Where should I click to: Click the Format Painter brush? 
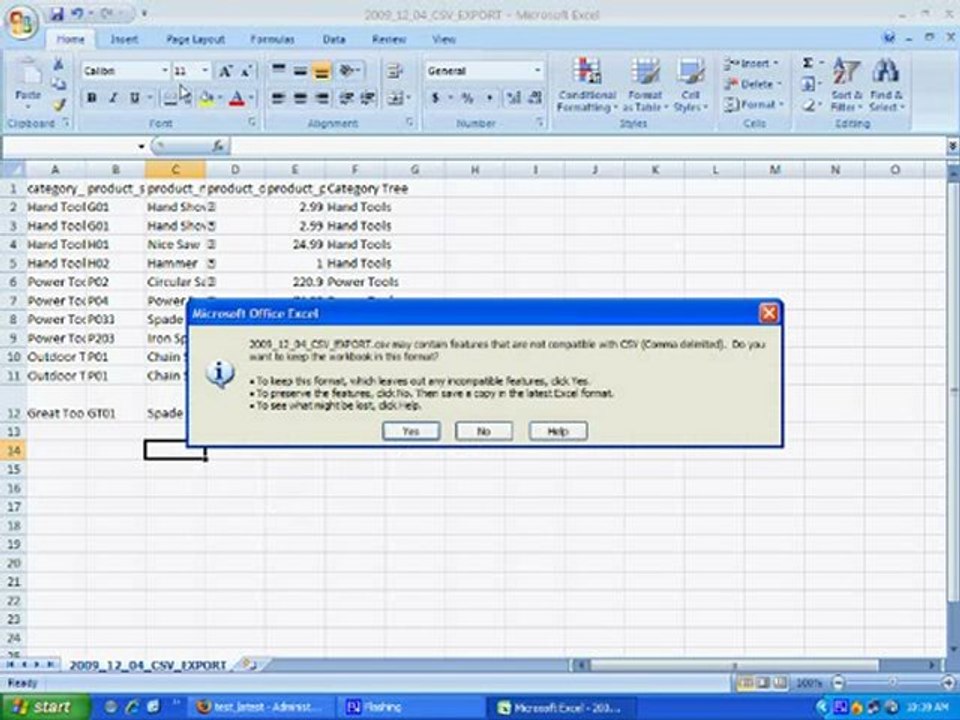click(x=59, y=105)
